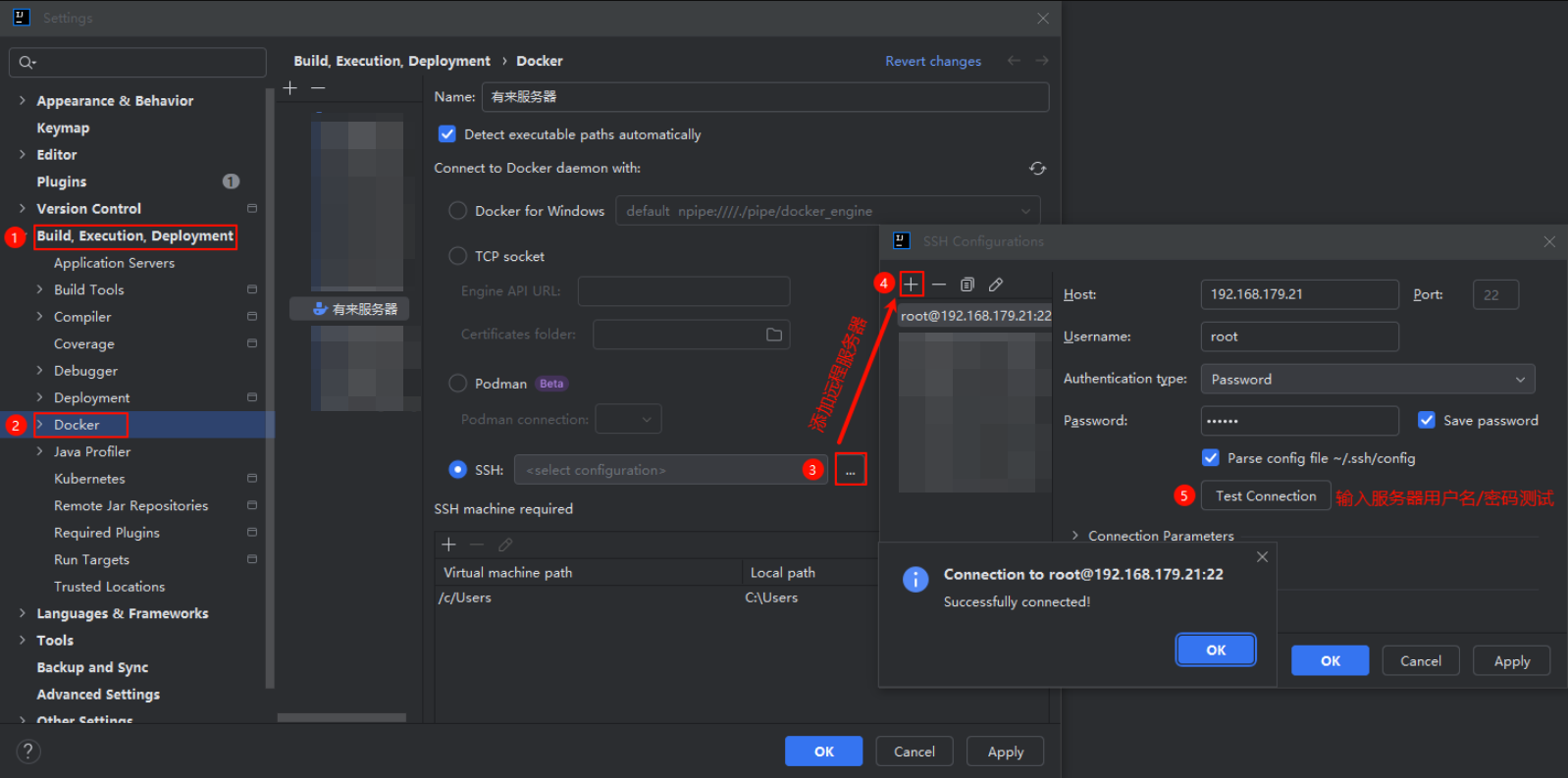Image resolution: width=1568 pixels, height=778 pixels.
Task: Expand the Connection Parameters section
Action: coord(1075,536)
